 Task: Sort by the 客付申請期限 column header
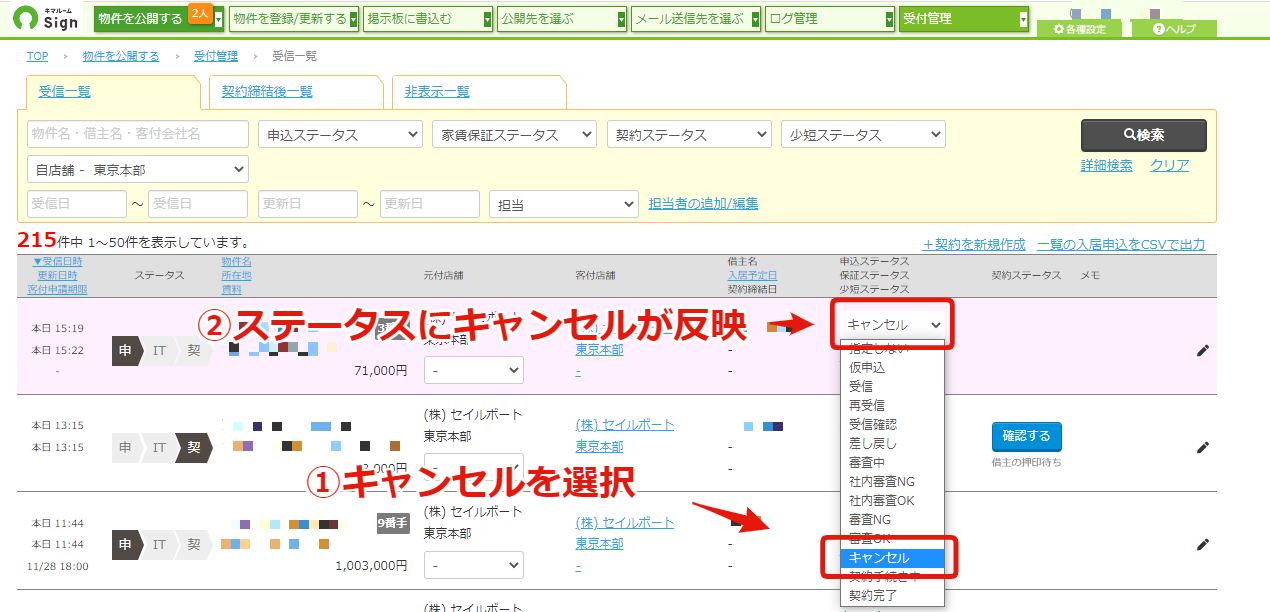57,289
